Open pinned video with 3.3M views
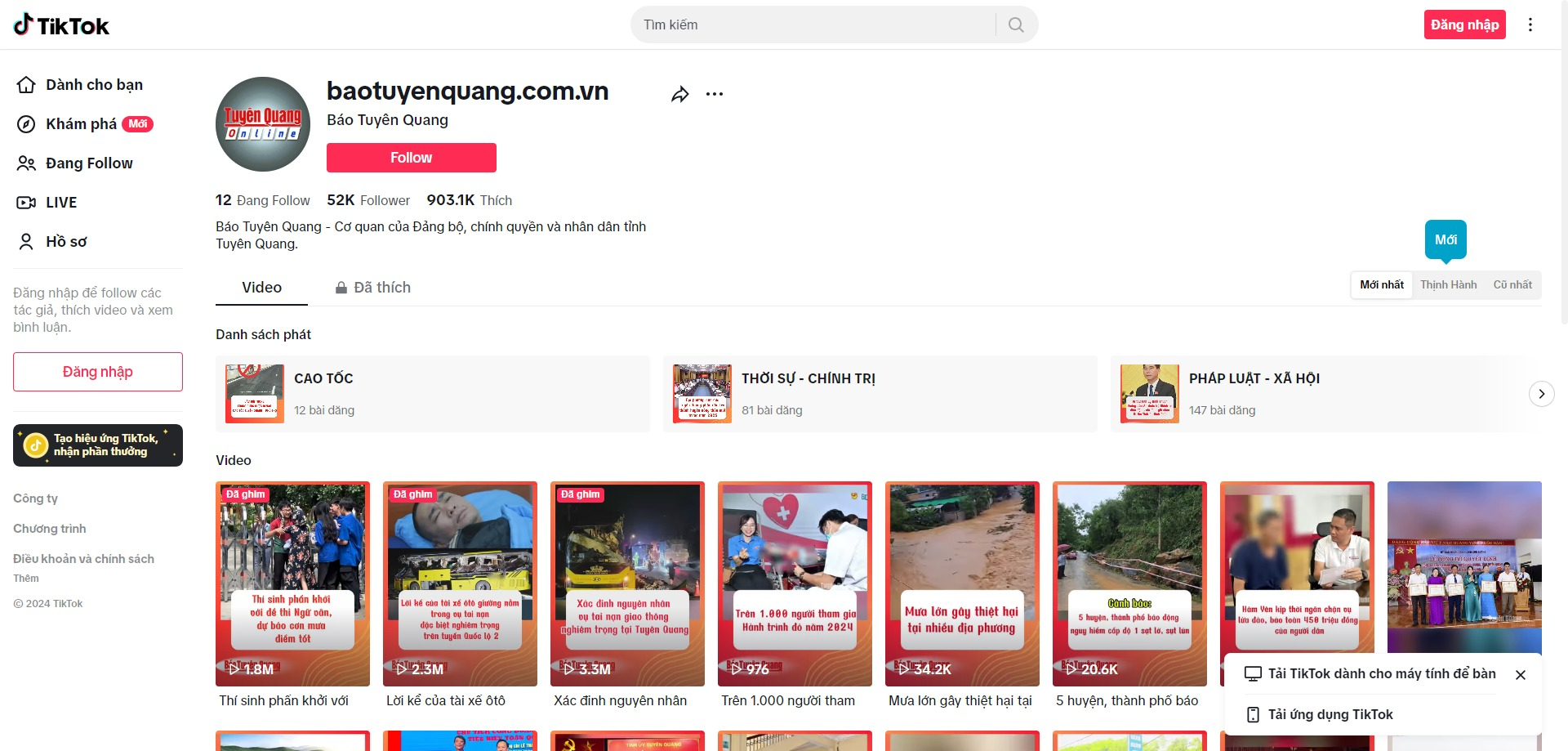 [627, 583]
